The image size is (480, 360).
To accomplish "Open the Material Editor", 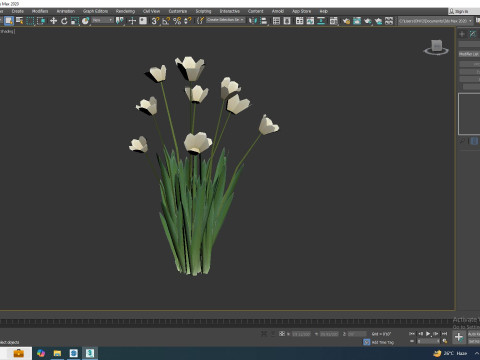I will tap(333, 21).
